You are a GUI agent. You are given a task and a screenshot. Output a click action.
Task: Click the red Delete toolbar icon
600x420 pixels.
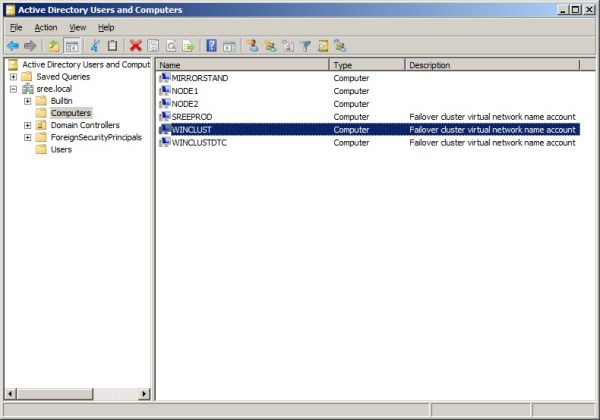(x=135, y=45)
